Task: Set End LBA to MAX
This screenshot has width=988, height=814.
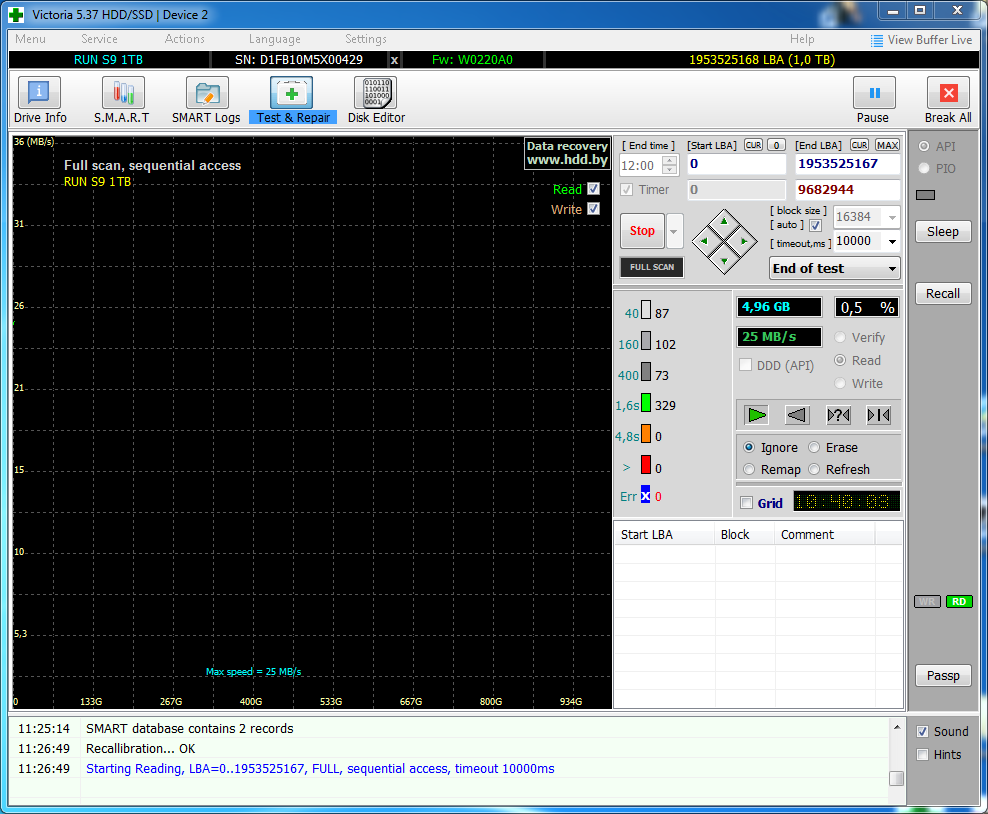Action: (x=887, y=145)
